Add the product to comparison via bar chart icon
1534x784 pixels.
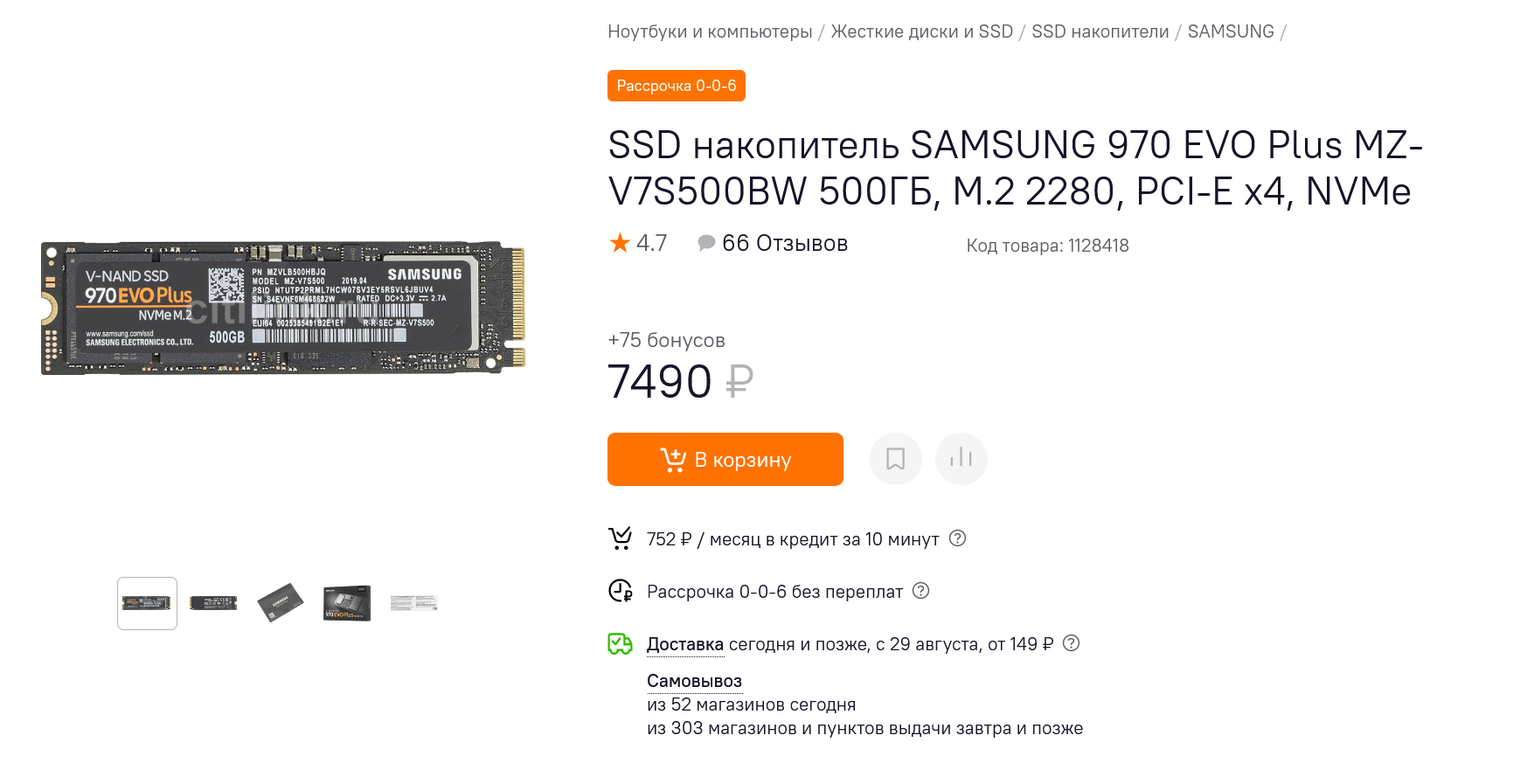[x=961, y=459]
